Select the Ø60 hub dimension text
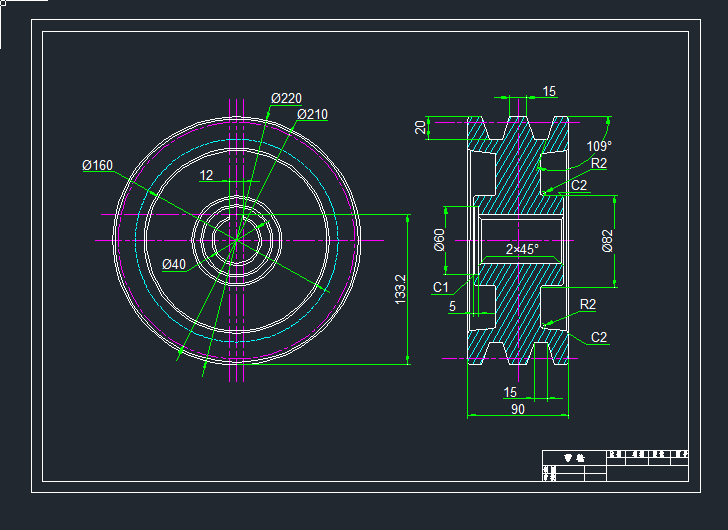The width and height of the screenshot is (728, 530). tap(439, 240)
